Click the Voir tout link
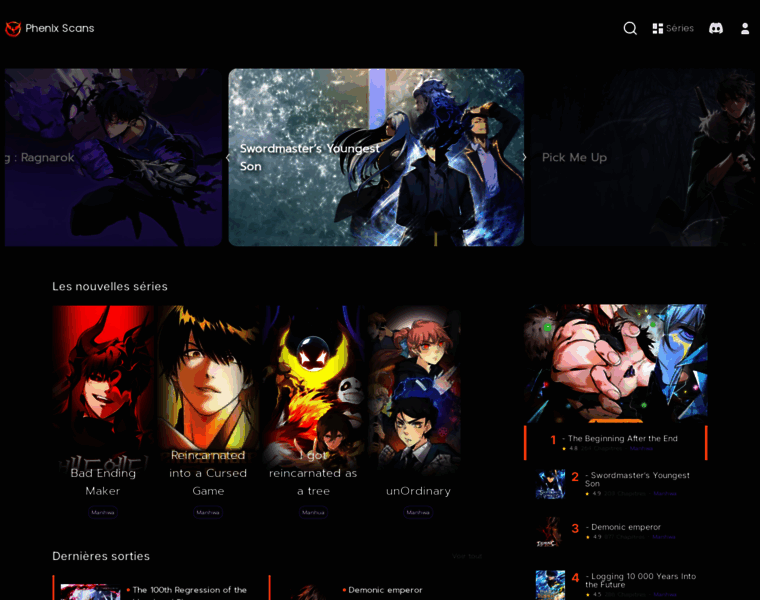Image resolution: width=760 pixels, height=600 pixels. (467, 556)
